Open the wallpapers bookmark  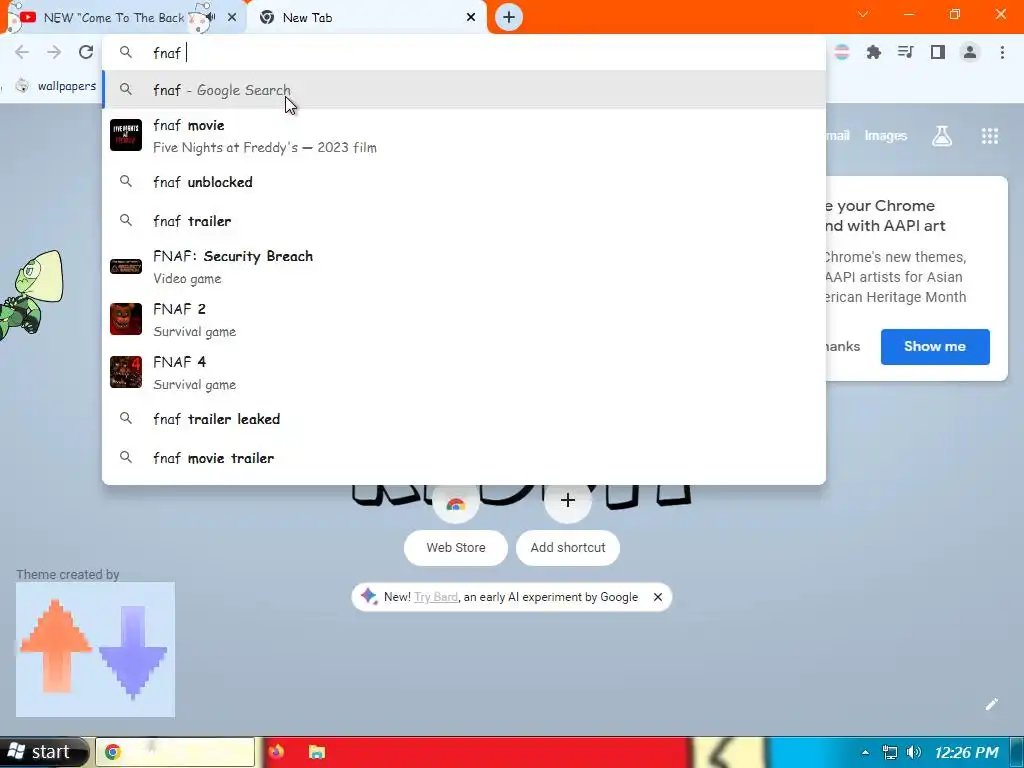56,86
